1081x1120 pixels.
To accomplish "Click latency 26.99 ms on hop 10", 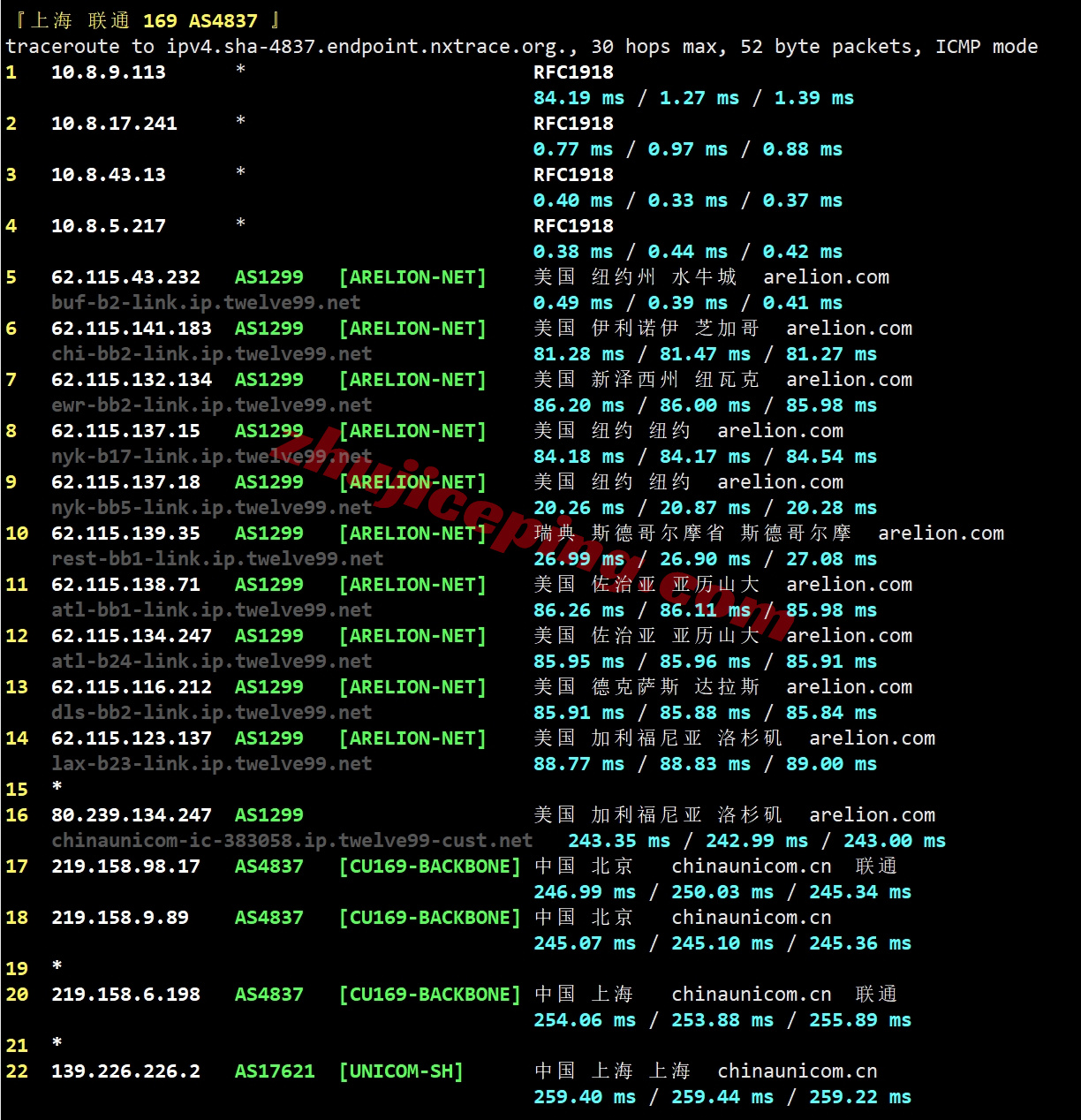I will 578,559.
